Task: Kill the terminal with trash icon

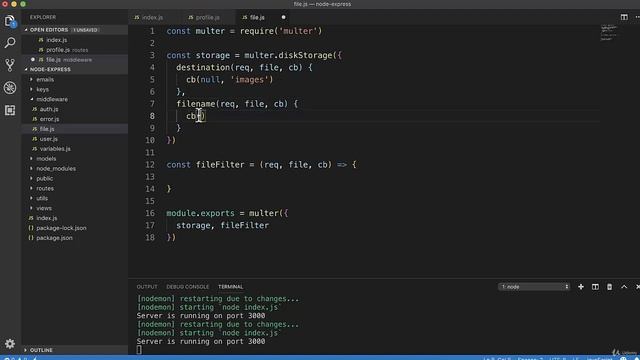Action: tap(609, 287)
